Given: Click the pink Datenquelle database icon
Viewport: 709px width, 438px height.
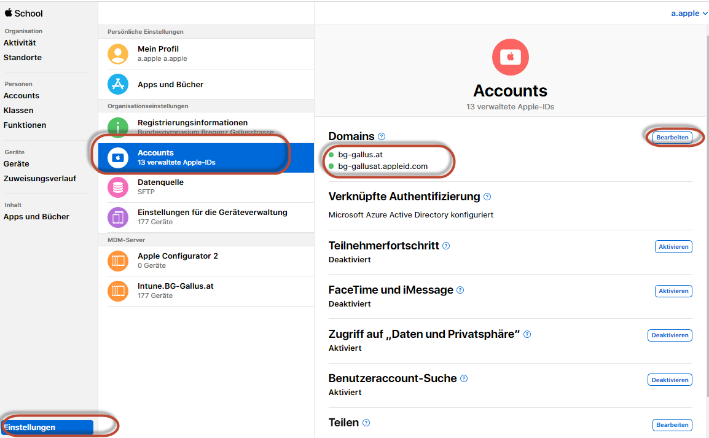Looking at the screenshot, I should coord(118,187).
